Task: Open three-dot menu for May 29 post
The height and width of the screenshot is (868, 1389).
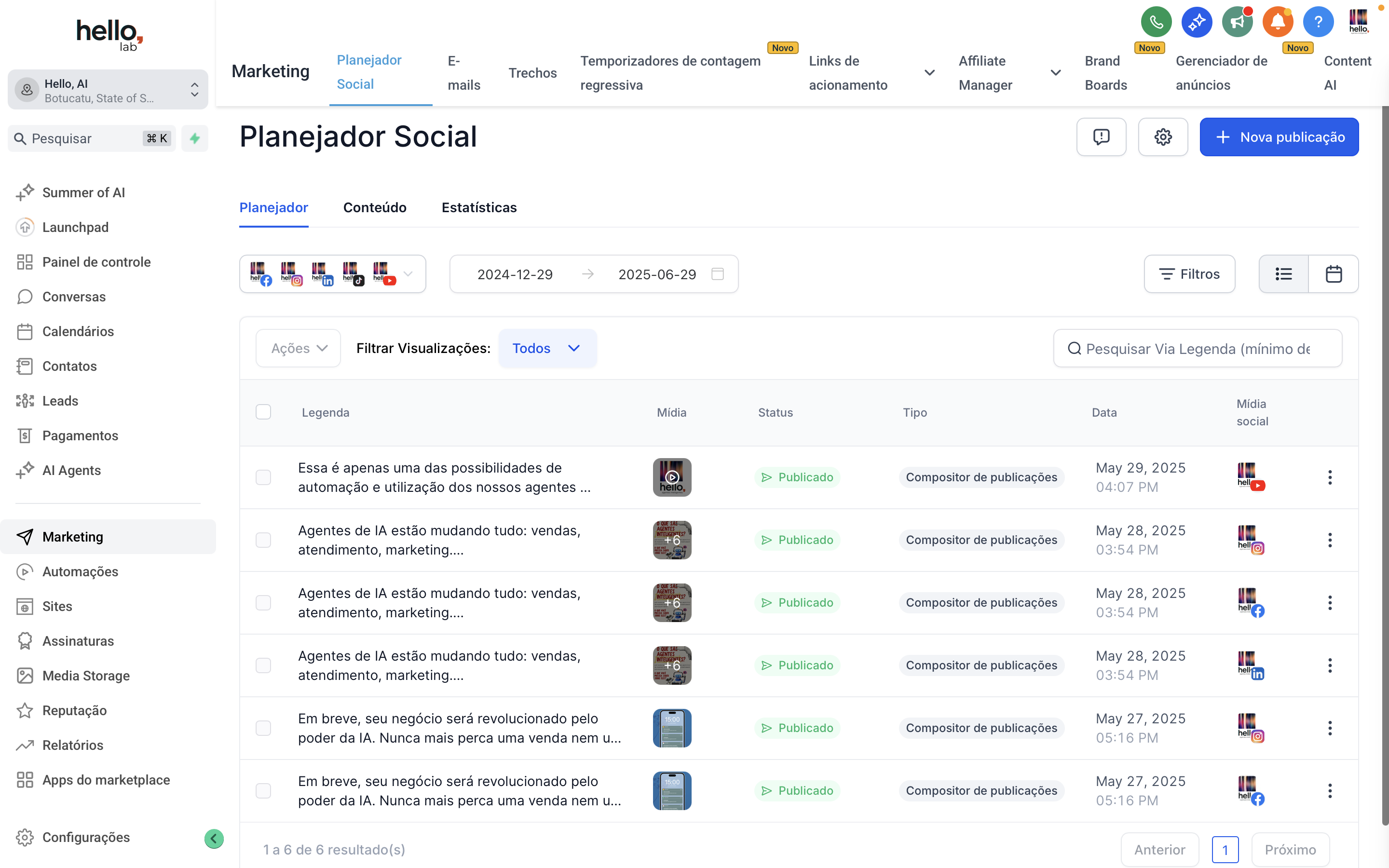Action: (1329, 477)
